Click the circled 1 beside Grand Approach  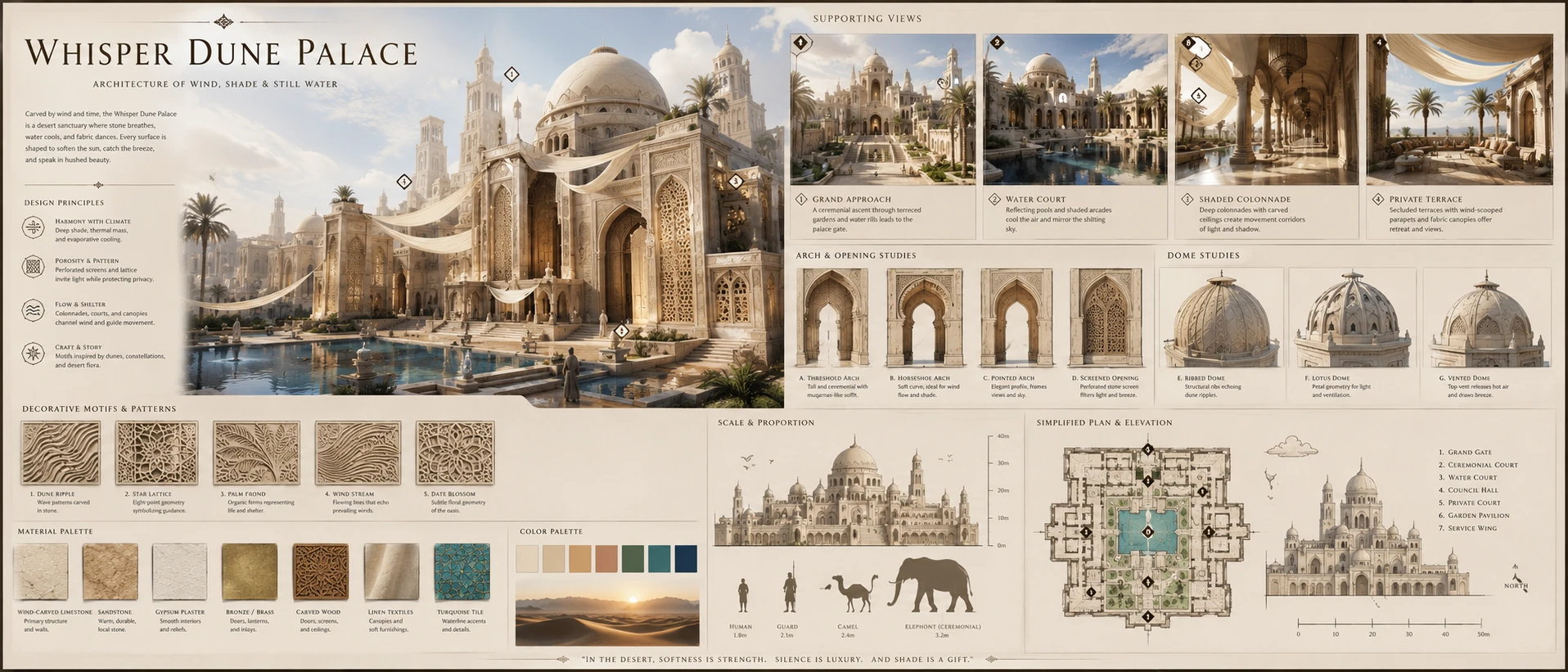802,199
